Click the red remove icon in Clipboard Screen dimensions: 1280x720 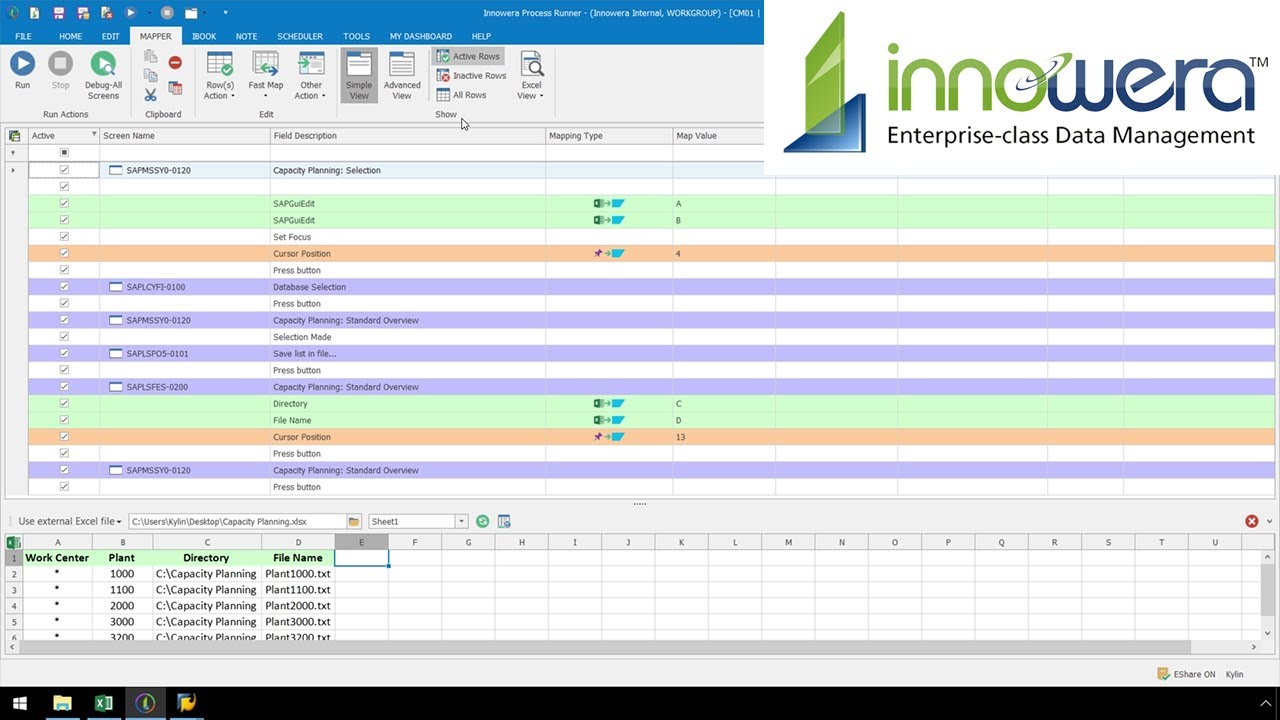[x=175, y=62]
